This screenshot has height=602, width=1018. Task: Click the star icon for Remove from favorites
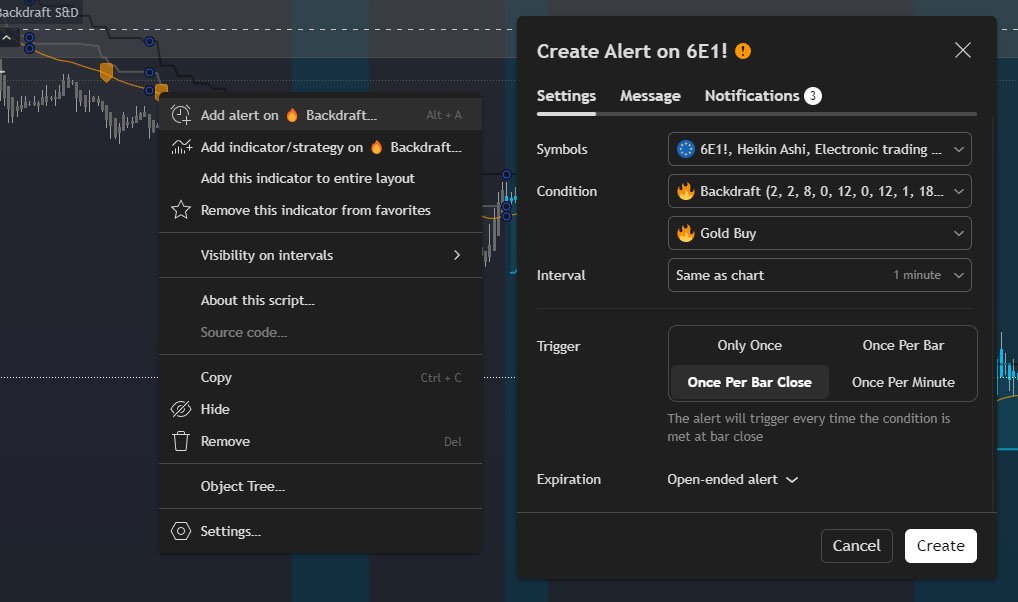181,210
